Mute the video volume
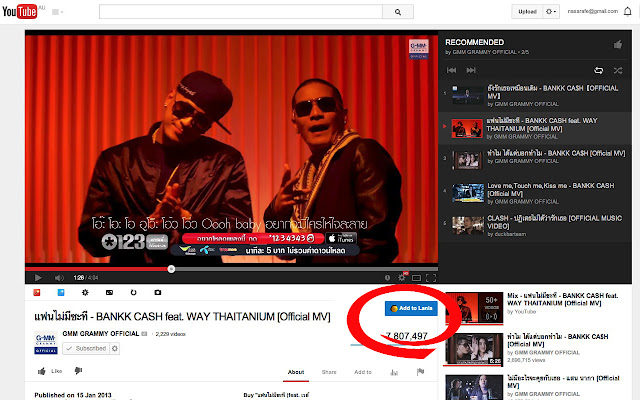 coord(59,278)
